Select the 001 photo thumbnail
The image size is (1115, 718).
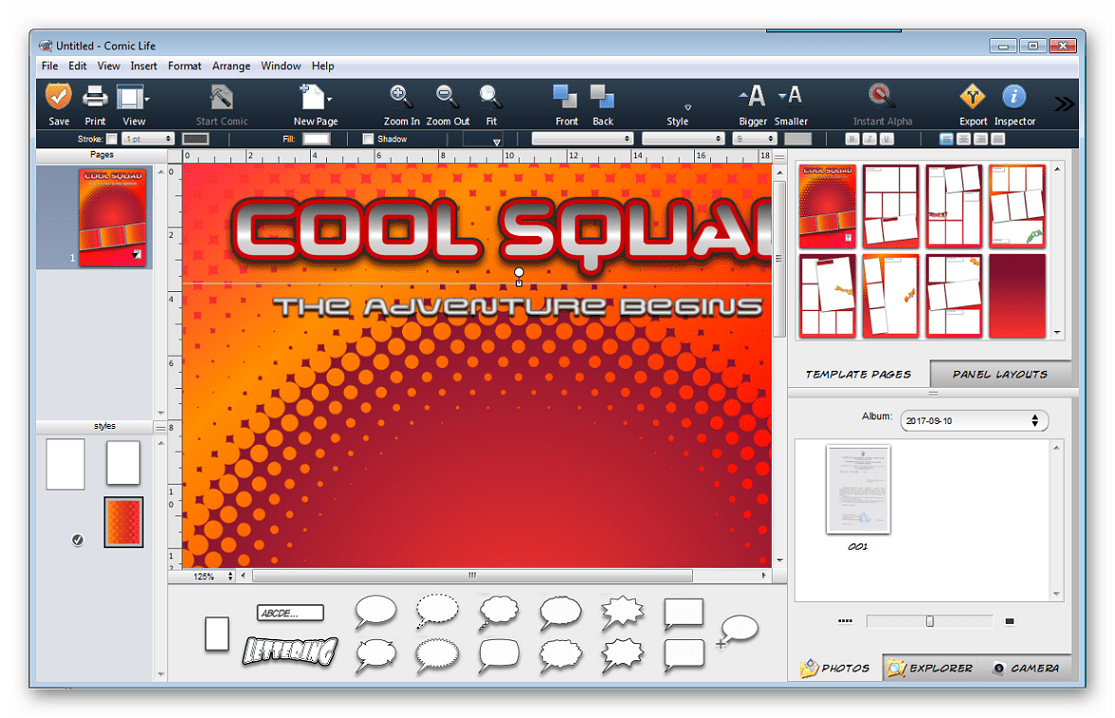pos(858,490)
